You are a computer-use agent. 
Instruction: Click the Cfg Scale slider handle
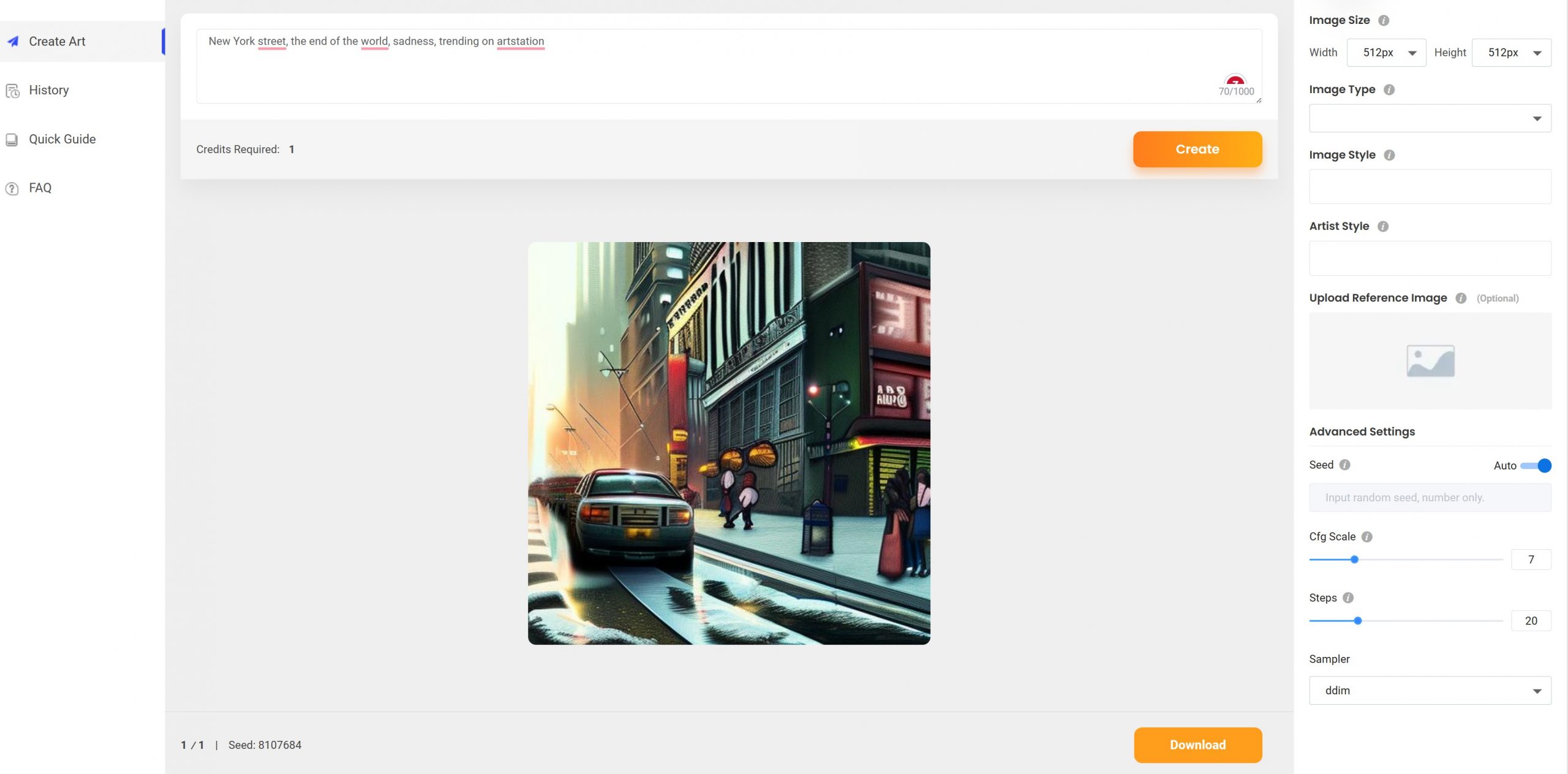pyautogui.click(x=1354, y=560)
